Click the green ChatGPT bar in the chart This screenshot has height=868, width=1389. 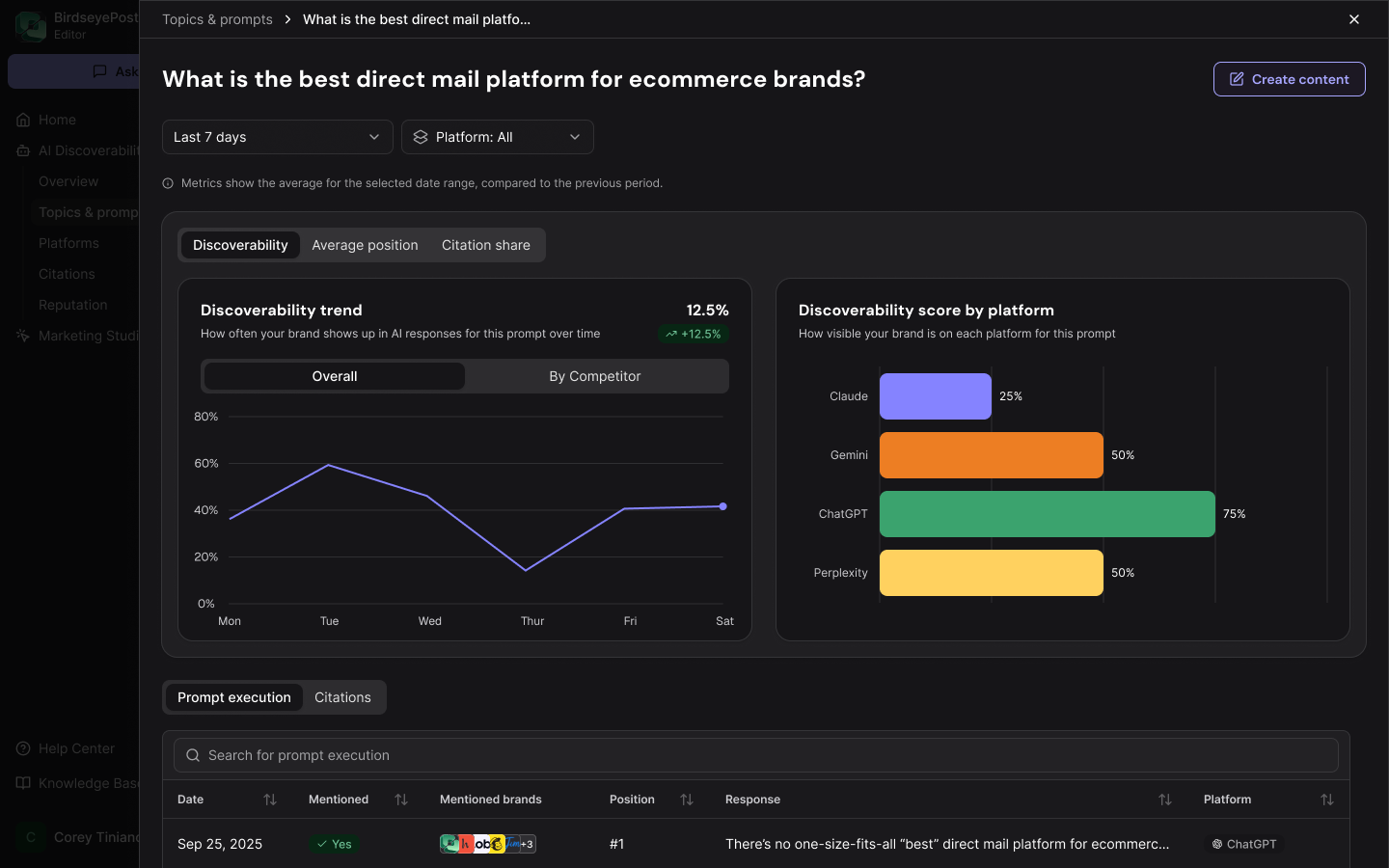point(1048,514)
